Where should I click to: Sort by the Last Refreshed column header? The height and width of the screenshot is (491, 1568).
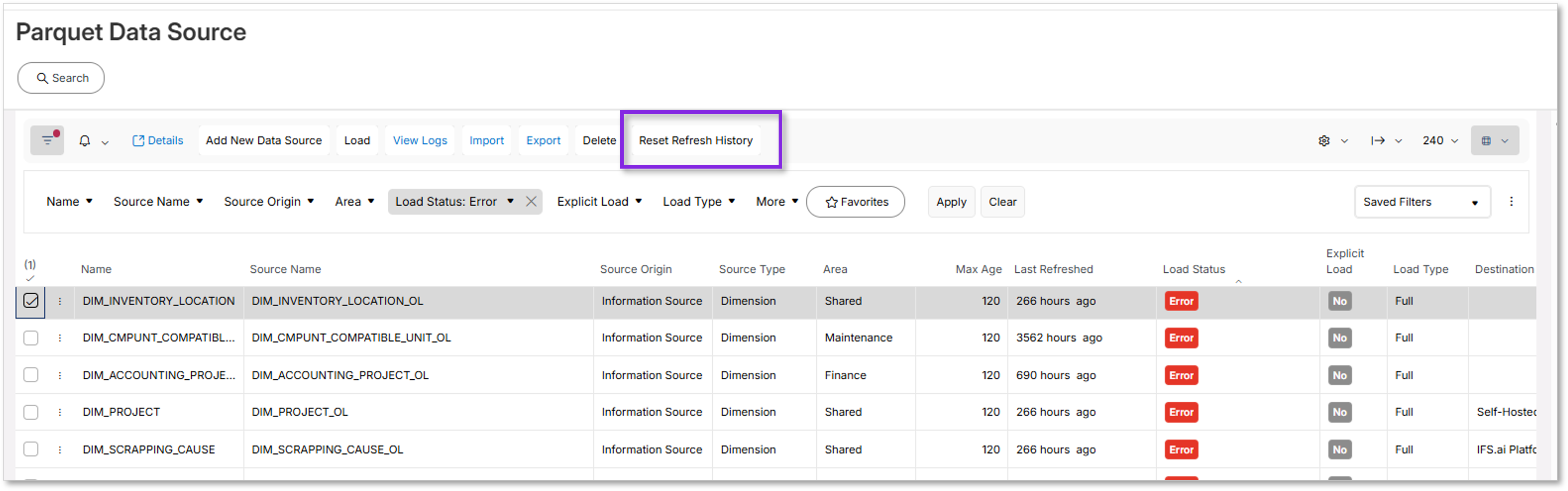[1053, 269]
